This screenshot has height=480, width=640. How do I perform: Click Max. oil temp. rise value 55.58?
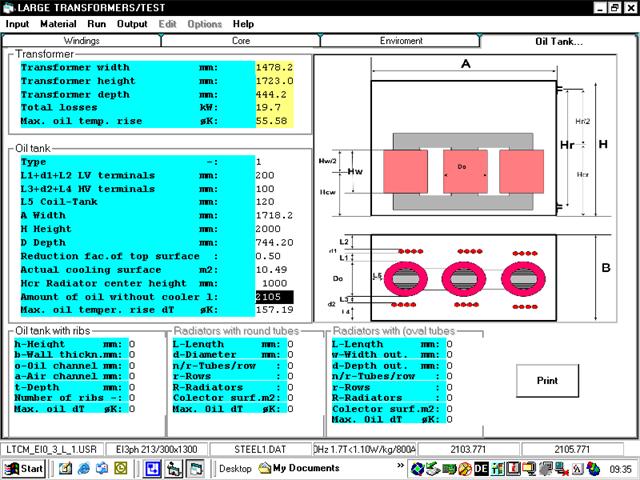[274, 121]
